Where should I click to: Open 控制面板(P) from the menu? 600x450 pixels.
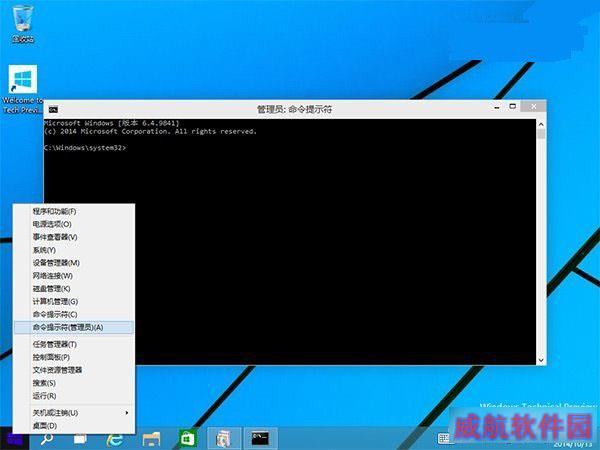74,357
